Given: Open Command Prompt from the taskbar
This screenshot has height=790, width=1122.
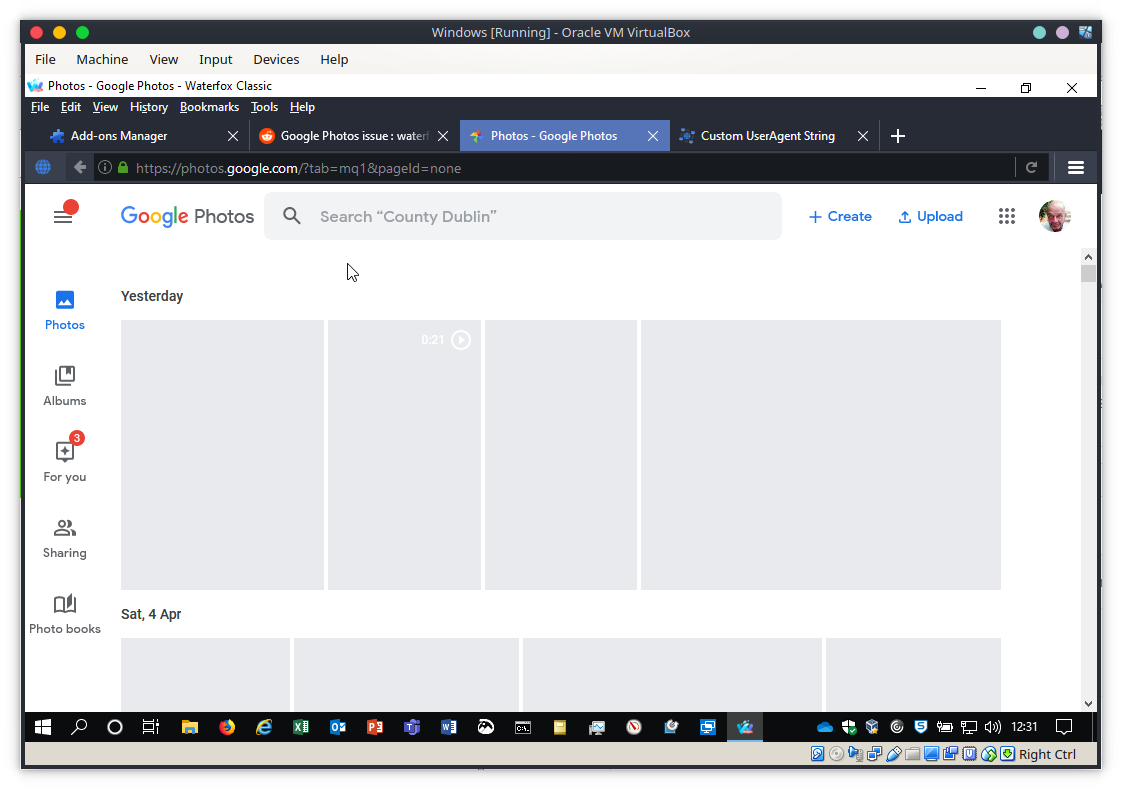Looking at the screenshot, I should [523, 727].
